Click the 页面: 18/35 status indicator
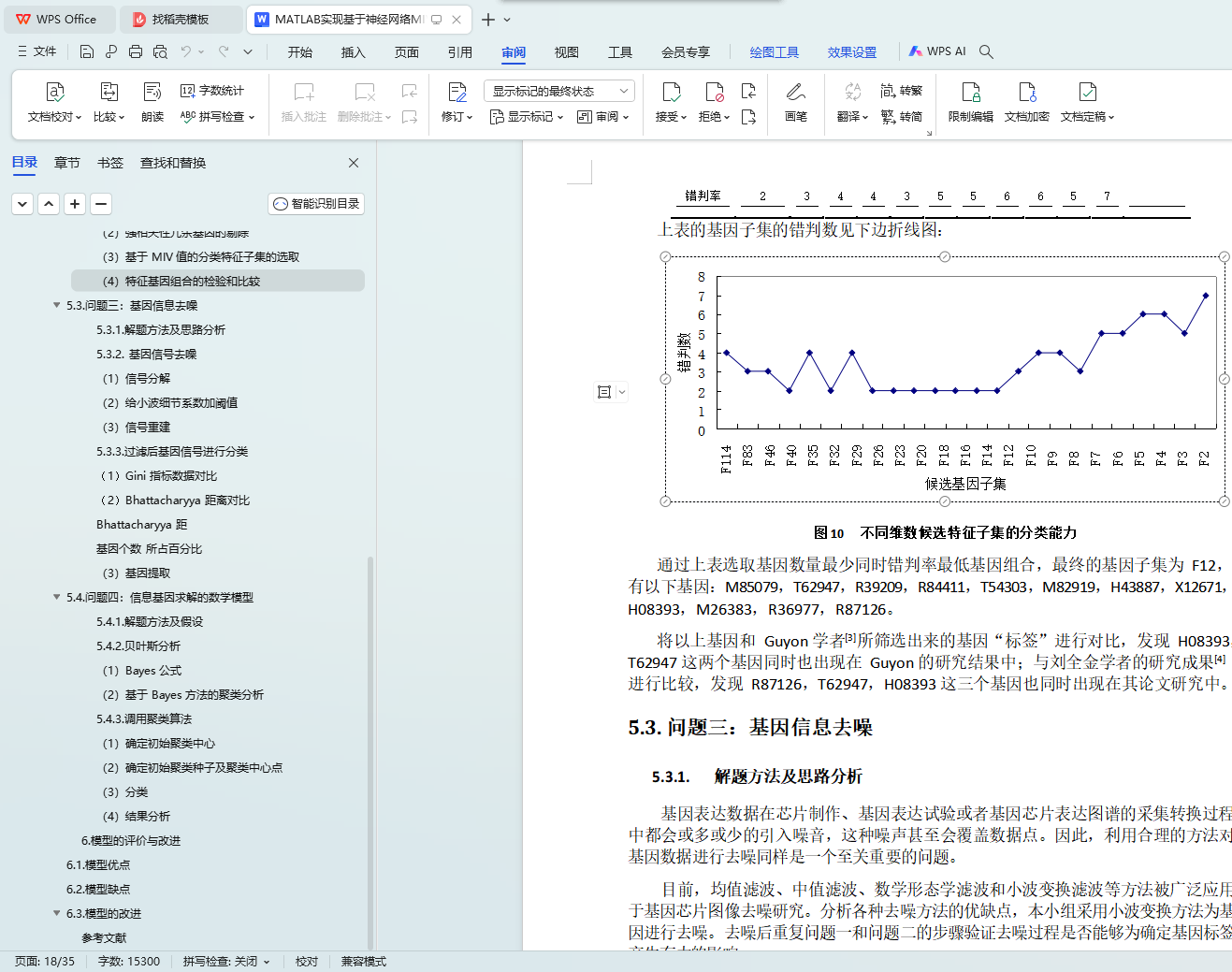This screenshot has height=972, width=1232. pyautogui.click(x=45, y=962)
